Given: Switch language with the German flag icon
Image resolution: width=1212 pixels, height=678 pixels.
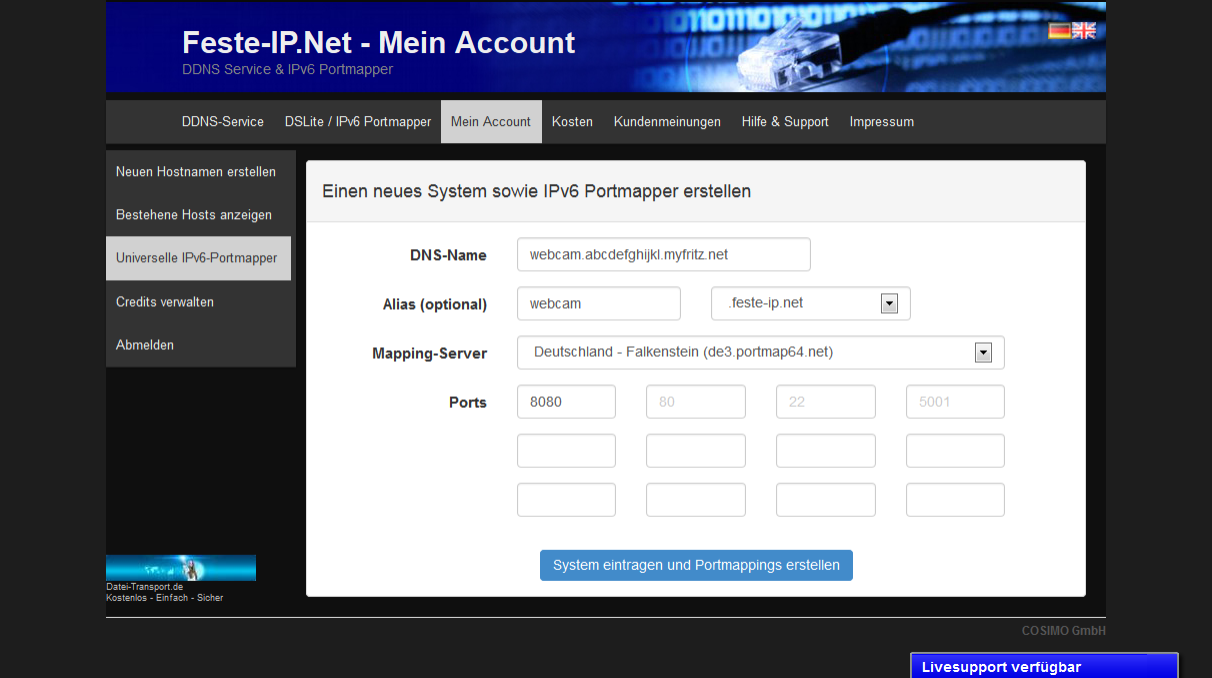Looking at the screenshot, I should click(1059, 31).
